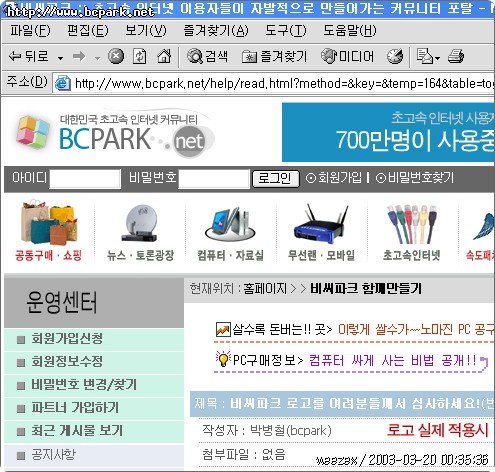The image size is (495, 472).
Task: Open the 도움말(H) menu
Action: pyautogui.click(x=350, y=31)
